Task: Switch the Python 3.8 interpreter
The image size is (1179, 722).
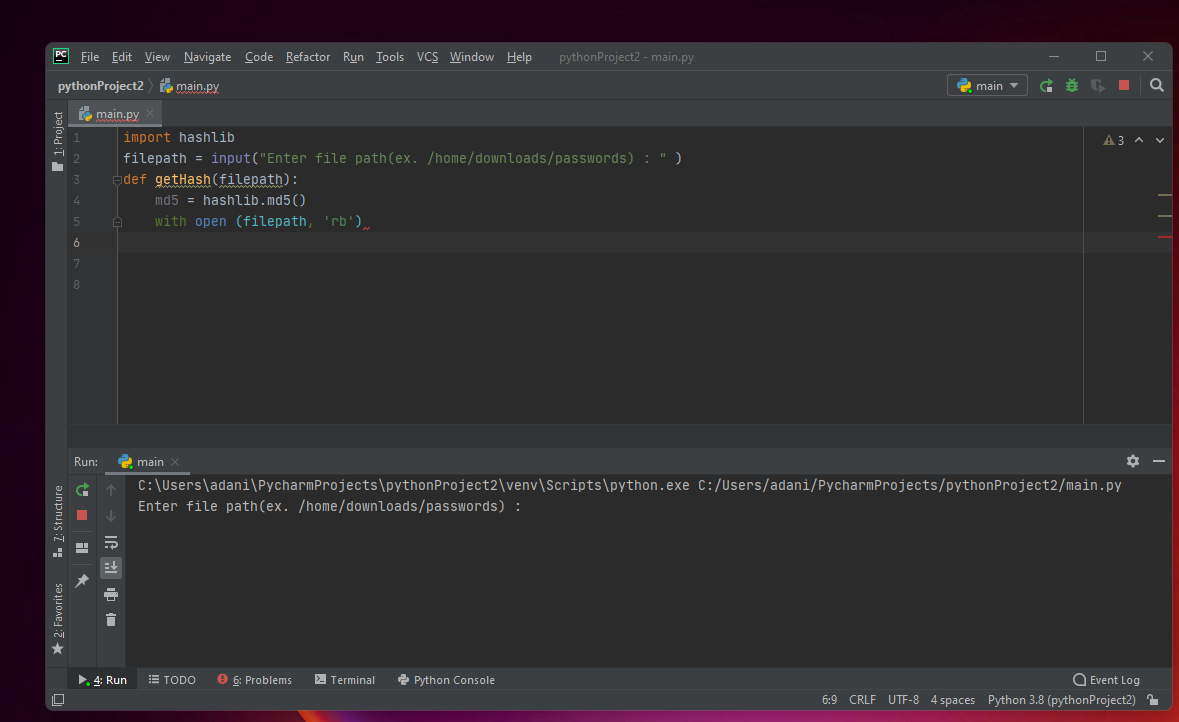Action: [x=1062, y=700]
